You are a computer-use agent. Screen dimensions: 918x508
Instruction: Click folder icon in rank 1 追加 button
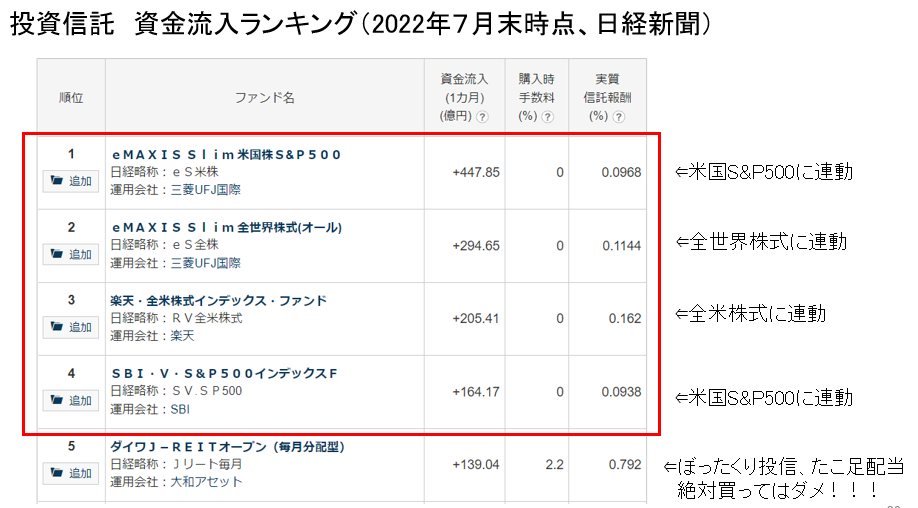point(57,180)
